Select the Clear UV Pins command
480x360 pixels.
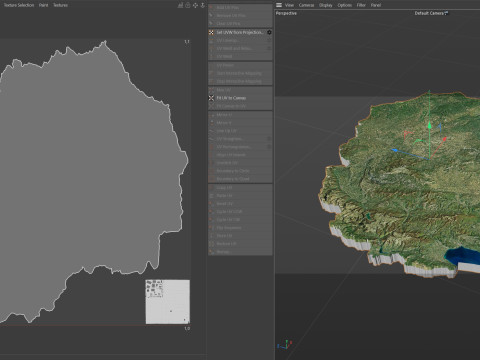pyautogui.click(x=240, y=24)
